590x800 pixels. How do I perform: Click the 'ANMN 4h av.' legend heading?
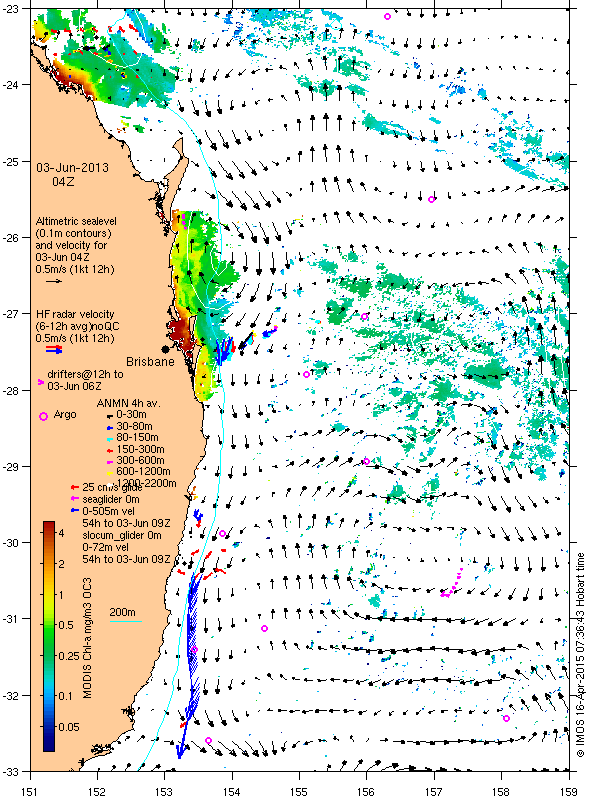129,403
